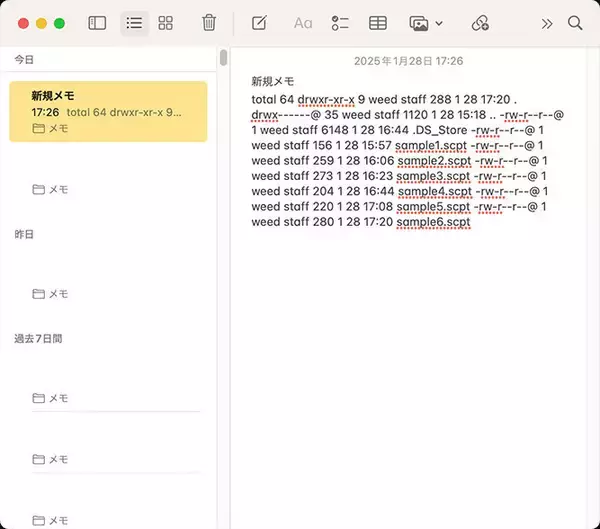Minimize the Notes window
This screenshot has height=529, width=600.
tap(41, 24)
